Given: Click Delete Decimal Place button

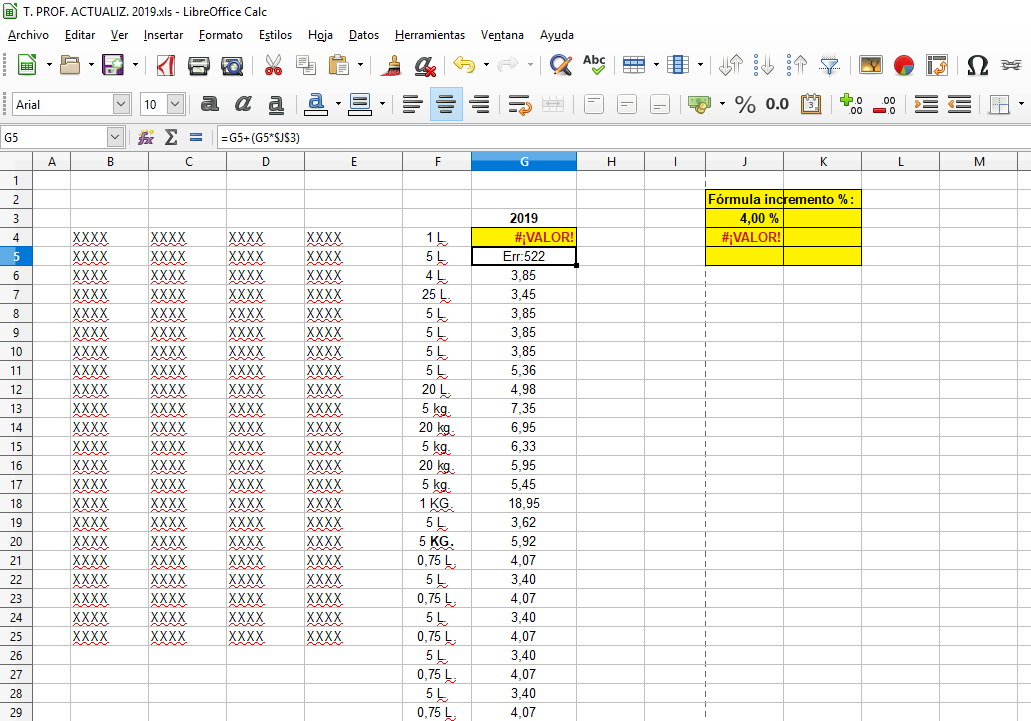Looking at the screenshot, I should click(x=884, y=104).
